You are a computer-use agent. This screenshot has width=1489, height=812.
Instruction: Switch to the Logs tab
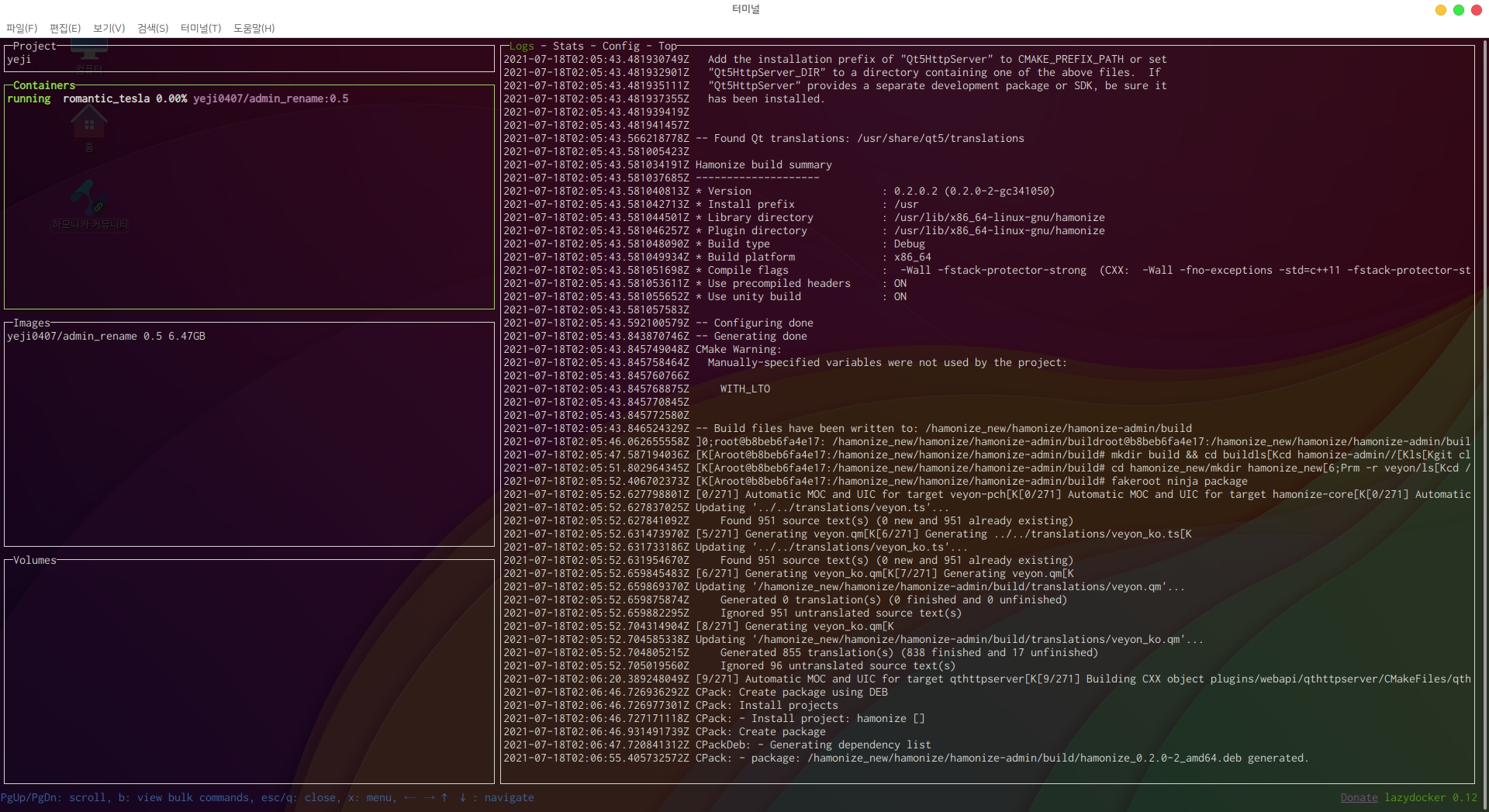522,47
